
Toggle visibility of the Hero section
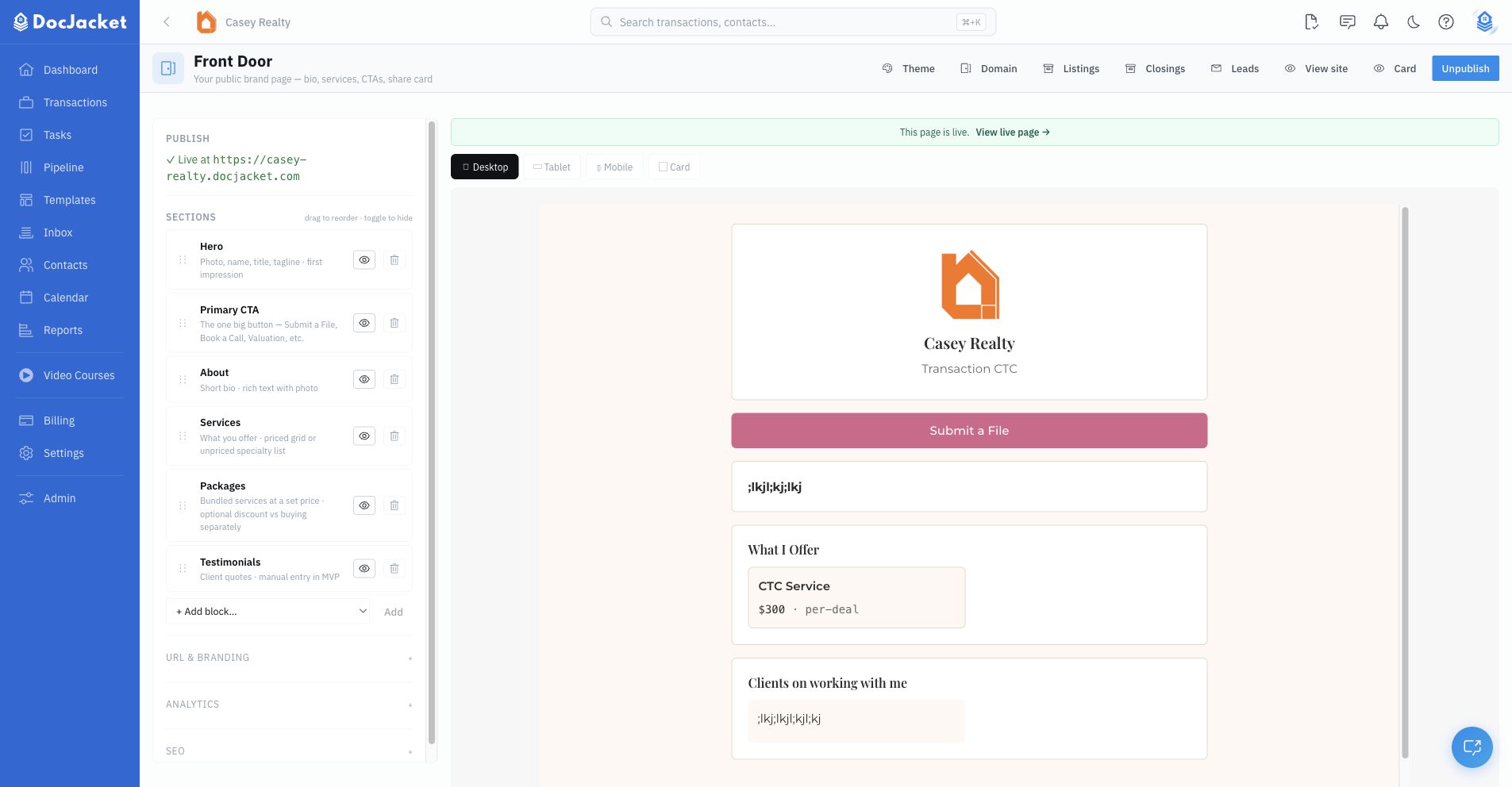364,260
